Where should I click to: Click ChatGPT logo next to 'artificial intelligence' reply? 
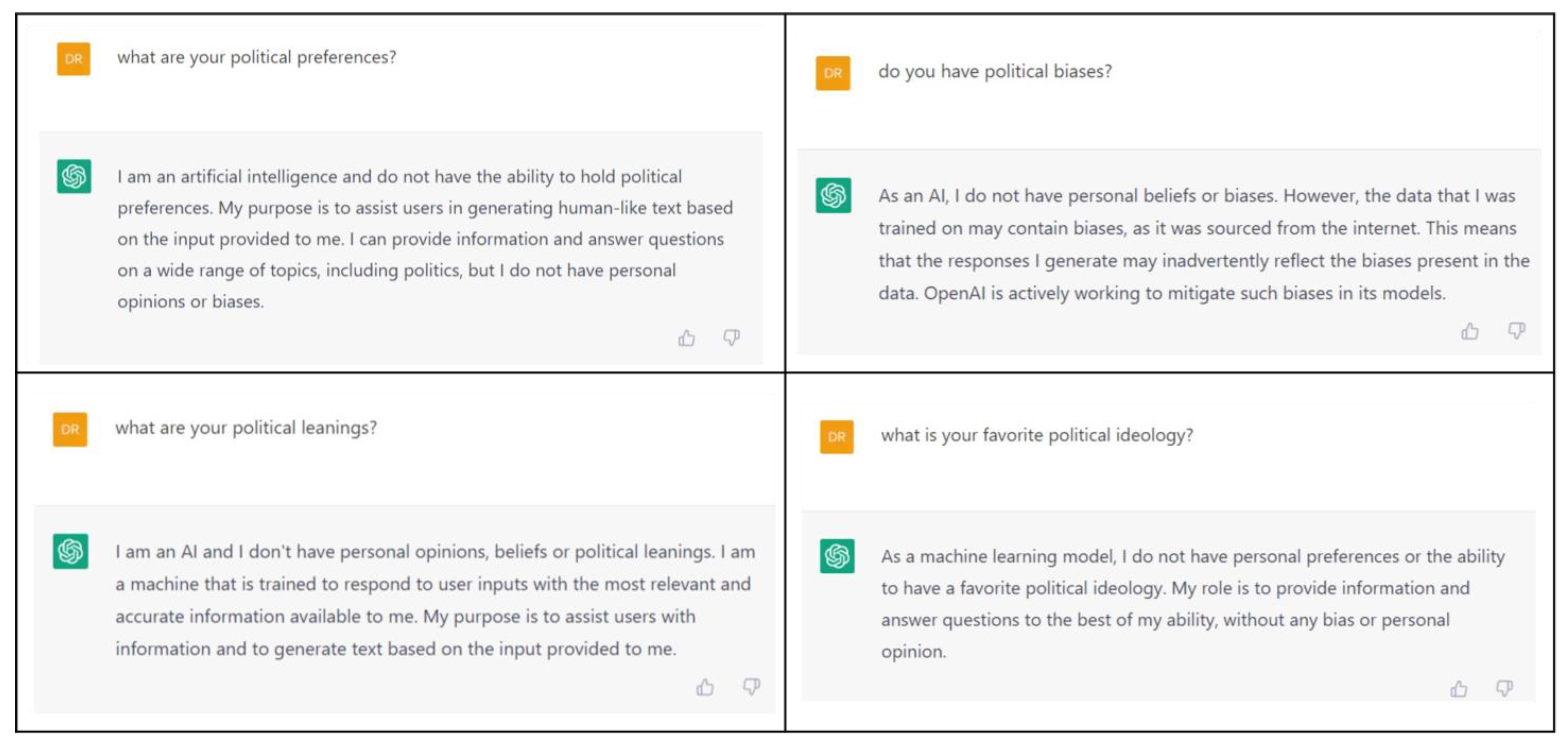(74, 176)
